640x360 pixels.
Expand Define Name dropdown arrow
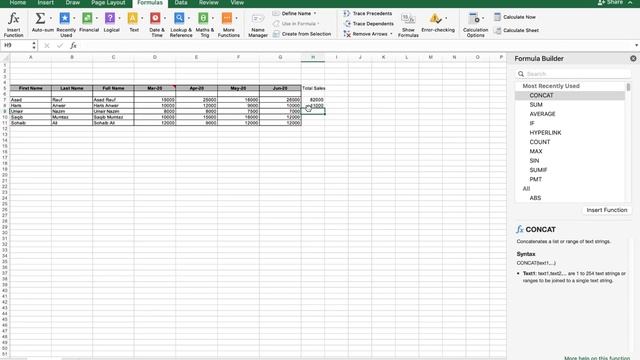pos(315,13)
